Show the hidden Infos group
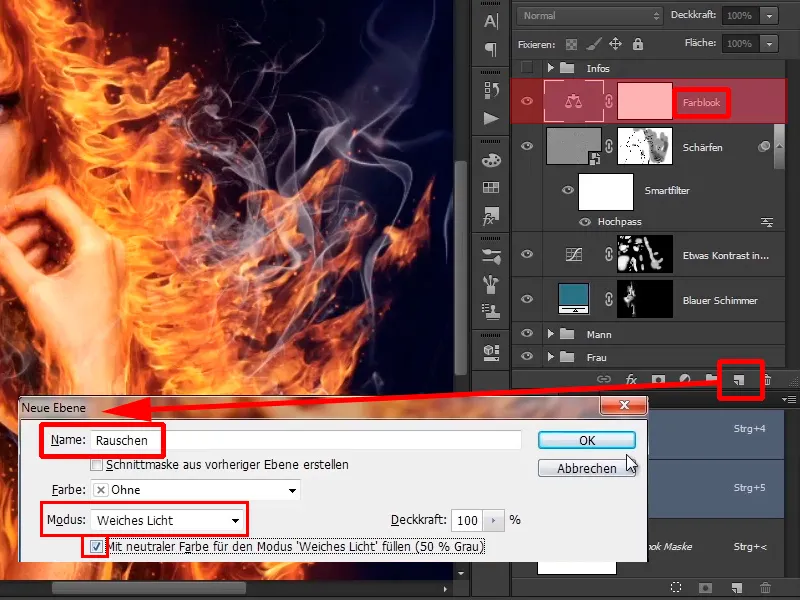Image resolution: width=800 pixels, height=600 pixels. [x=527, y=67]
